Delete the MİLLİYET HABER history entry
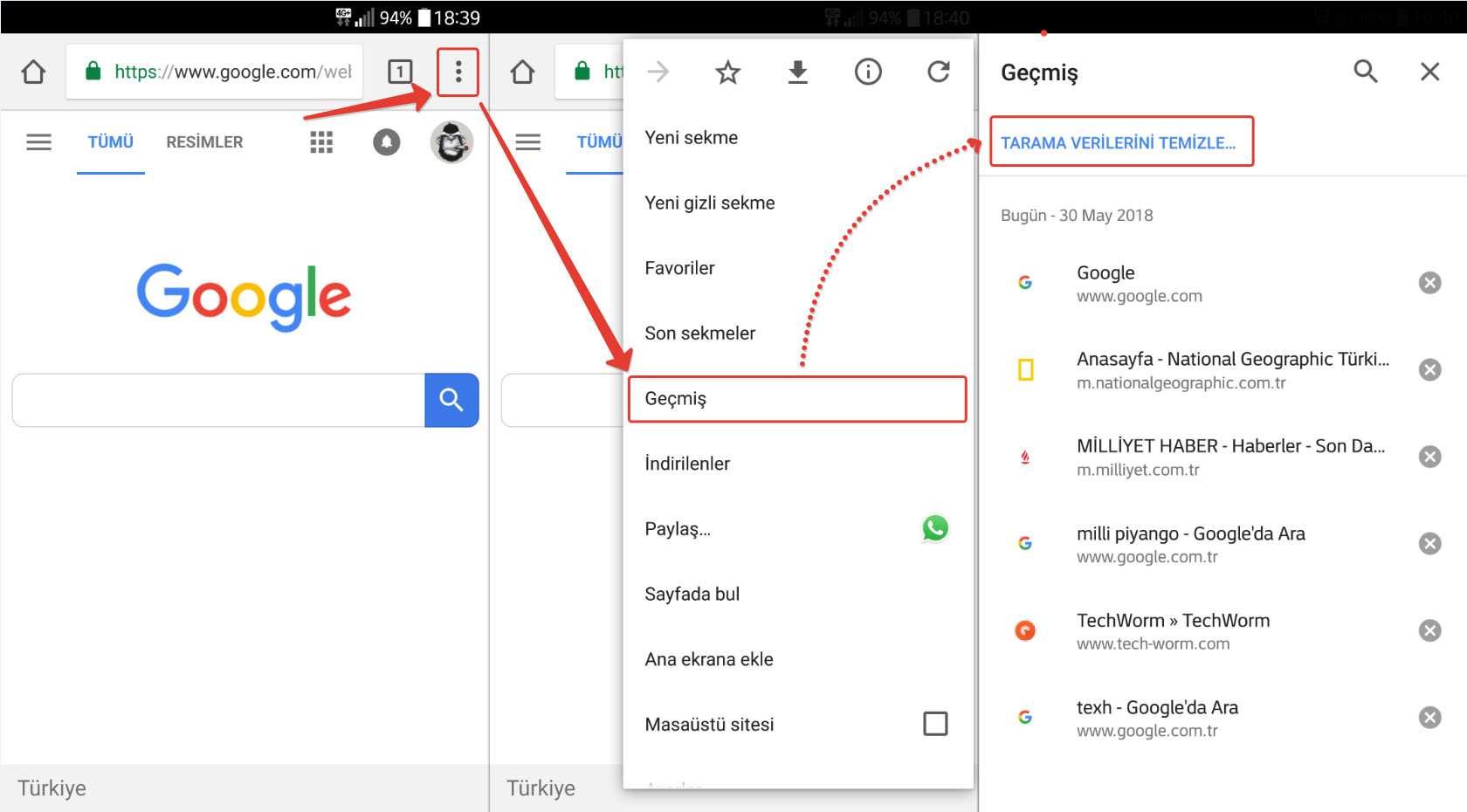The image size is (1467, 812). point(1429,457)
